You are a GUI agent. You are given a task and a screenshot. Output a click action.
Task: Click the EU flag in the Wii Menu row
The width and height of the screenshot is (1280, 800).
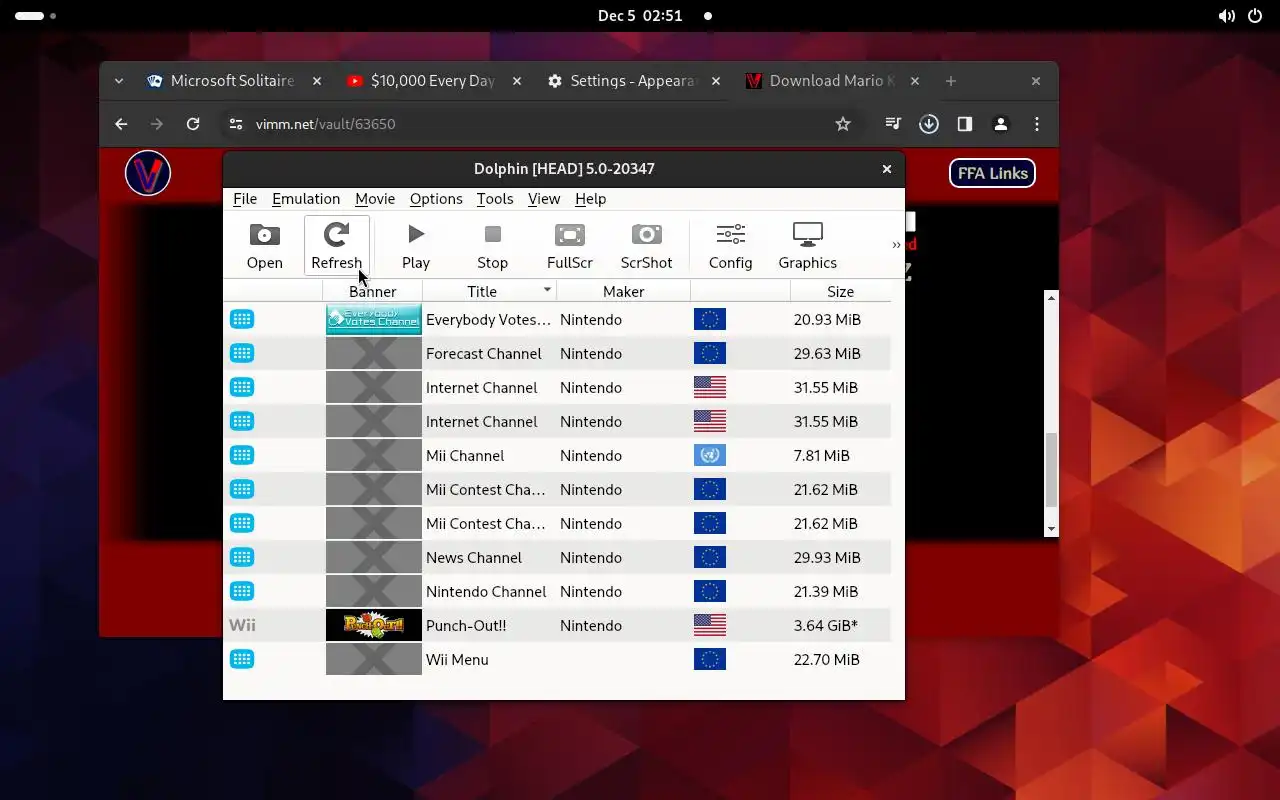tap(710, 659)
